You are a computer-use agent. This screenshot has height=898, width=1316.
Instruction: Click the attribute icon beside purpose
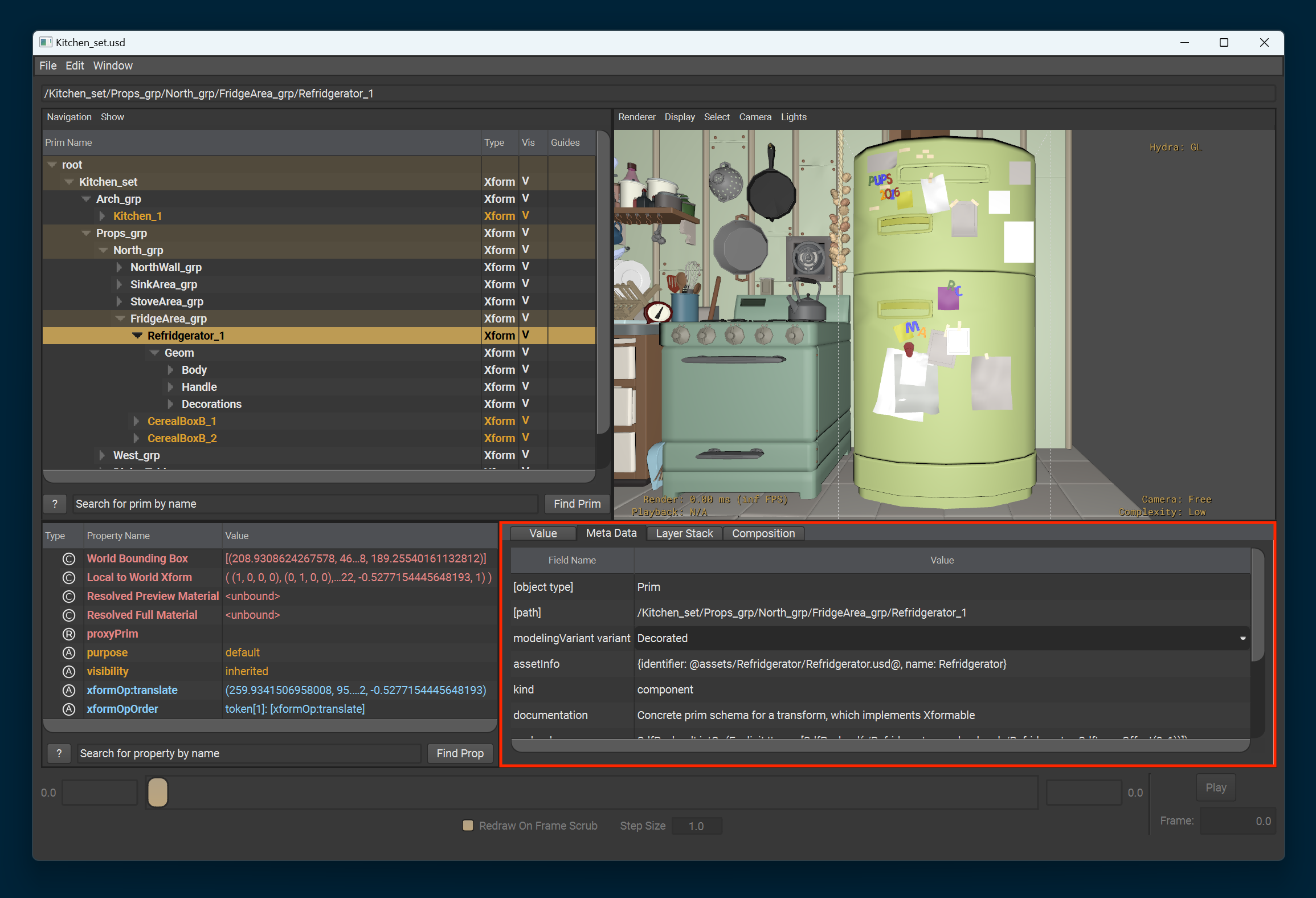(x=69, y=653)
